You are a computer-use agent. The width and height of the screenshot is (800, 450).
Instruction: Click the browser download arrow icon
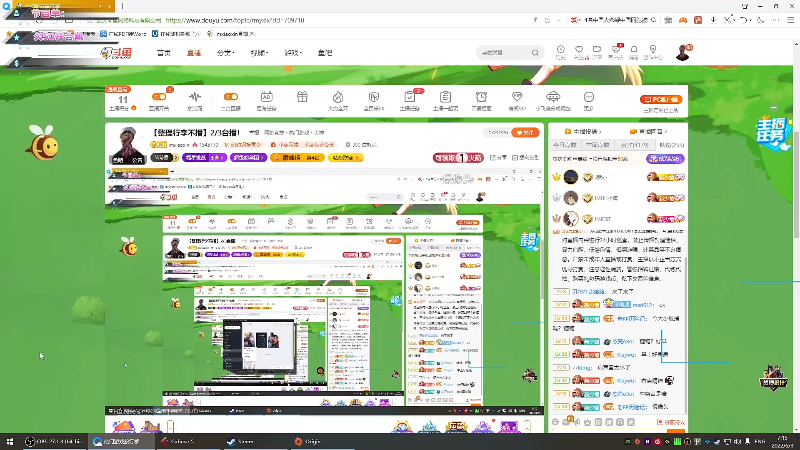(713, 20)
